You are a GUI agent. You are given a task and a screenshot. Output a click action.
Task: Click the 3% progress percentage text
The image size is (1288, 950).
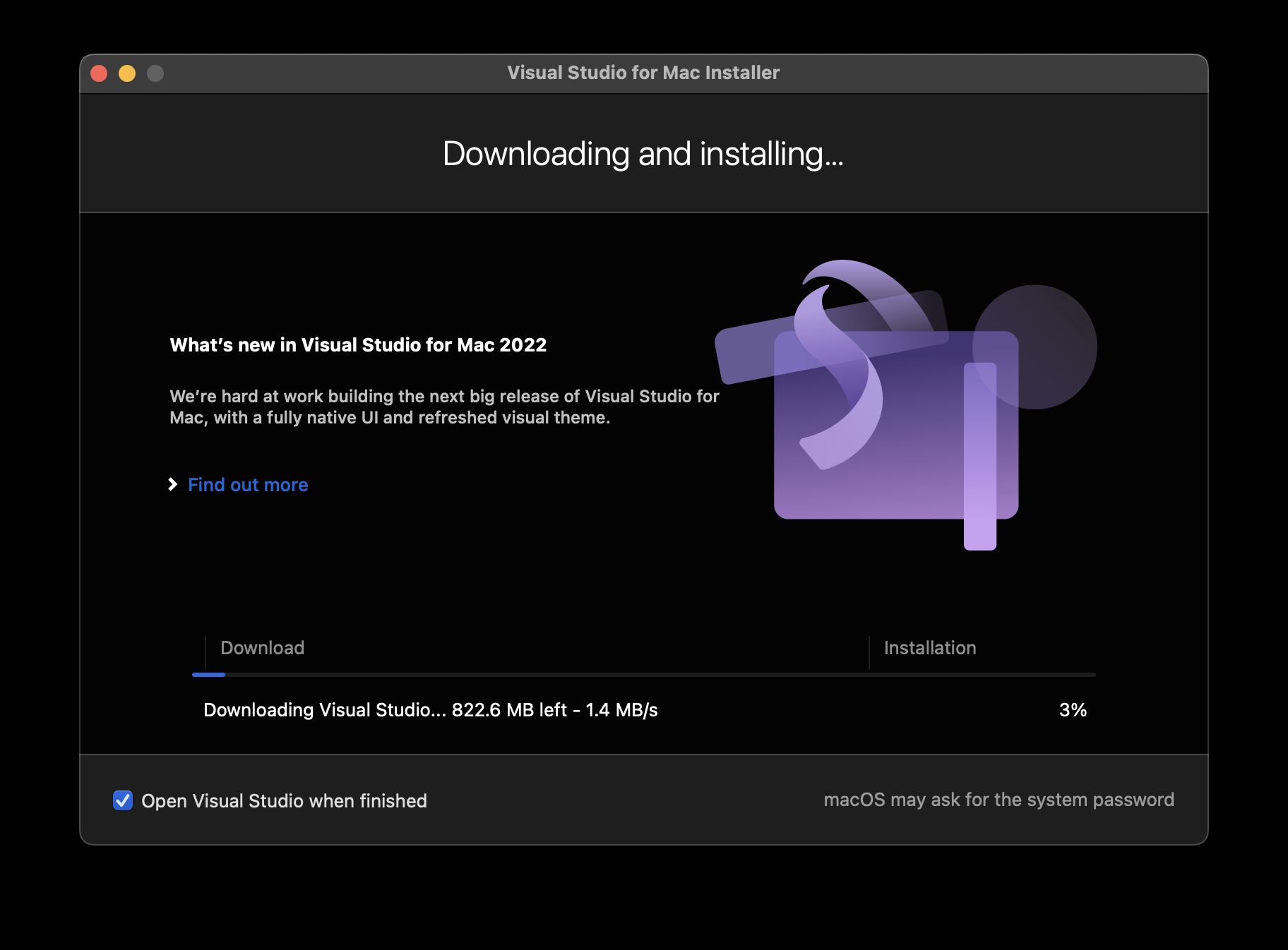1072,711
